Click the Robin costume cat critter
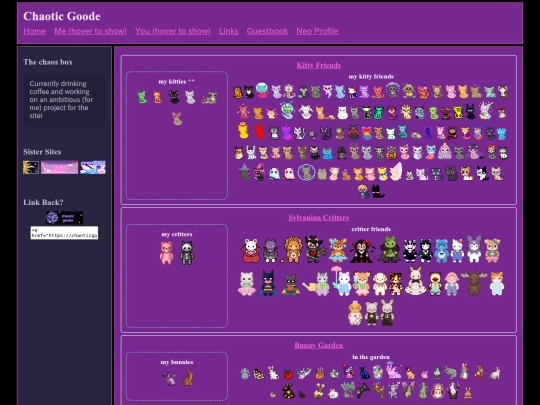Image resolution: width=540 pixels, height=405 pixels. [291, 285]
